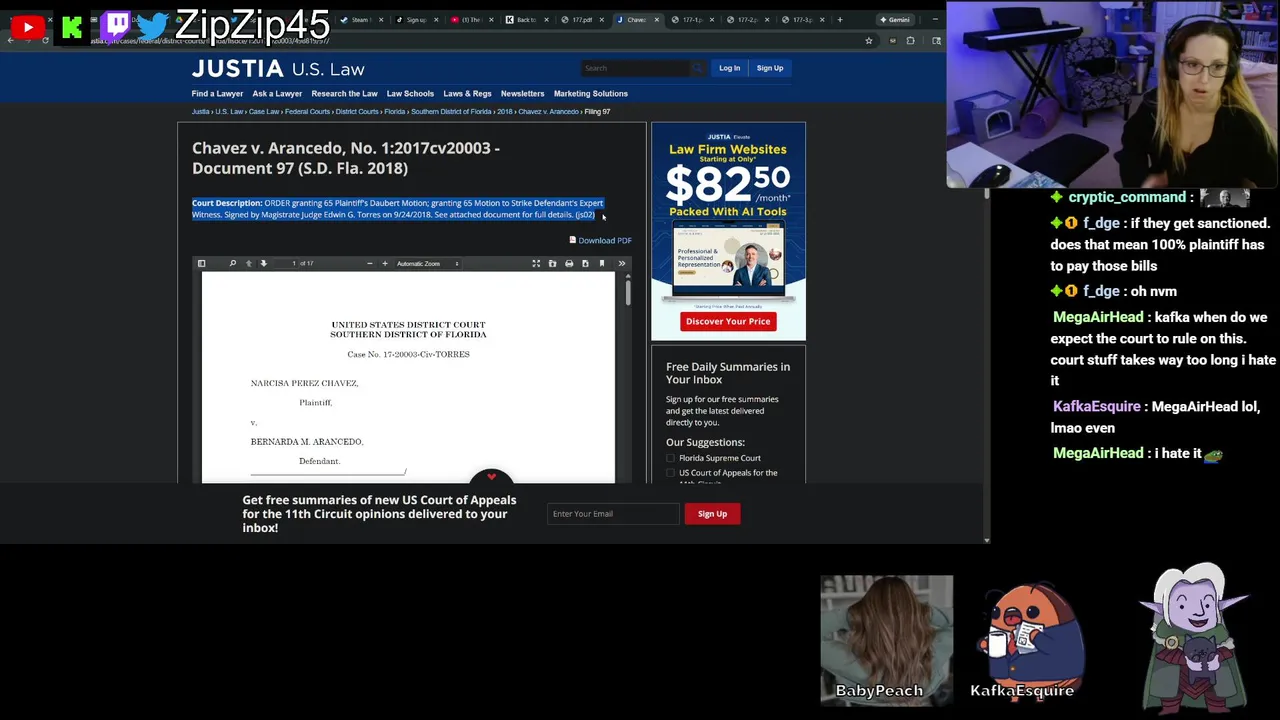1280x720 pixels.
Task: Click the Federal Courts breadcrumb
Action: click(x=307, y=112)
